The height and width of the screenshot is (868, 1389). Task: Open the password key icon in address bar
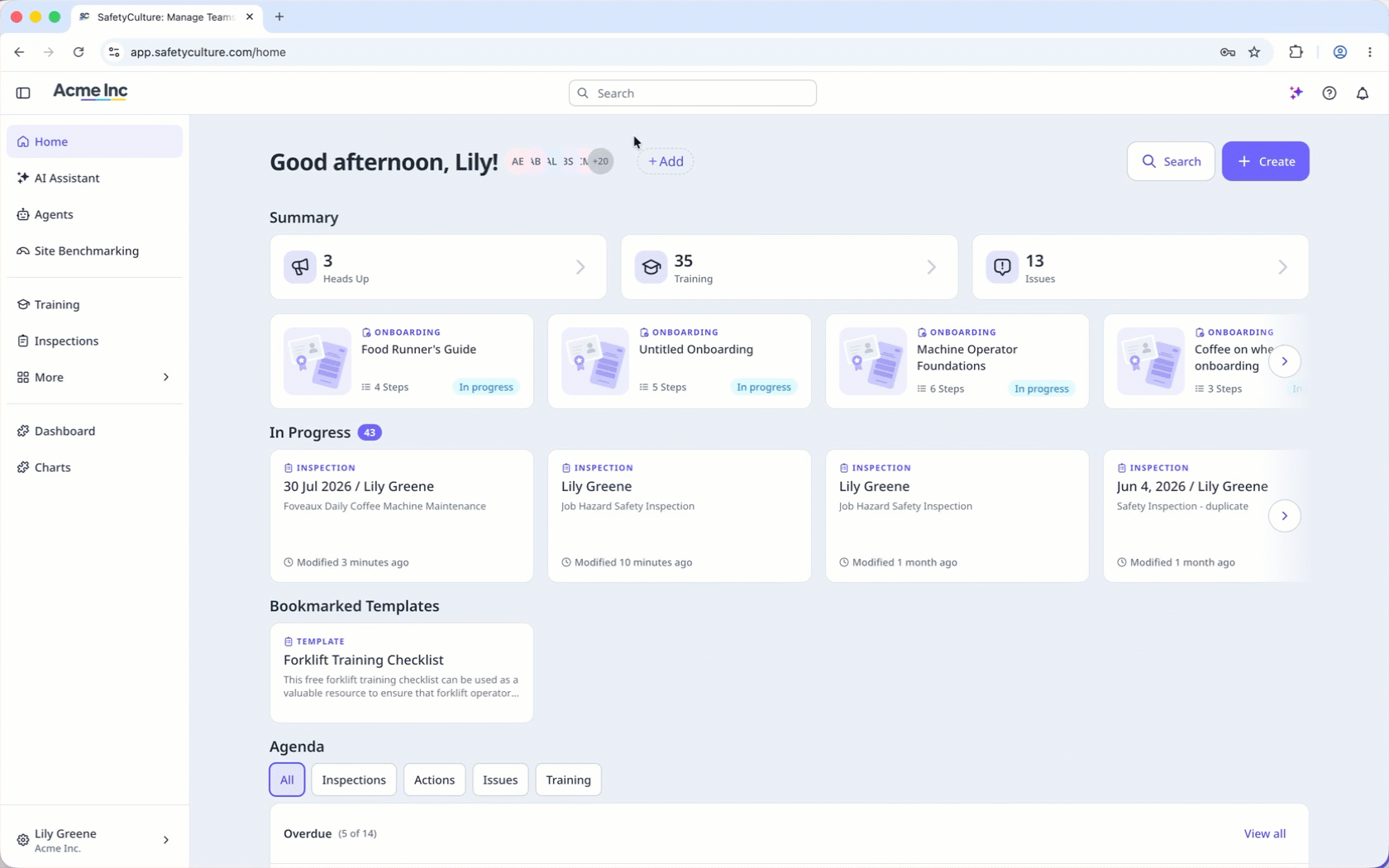coord(1227,52)
